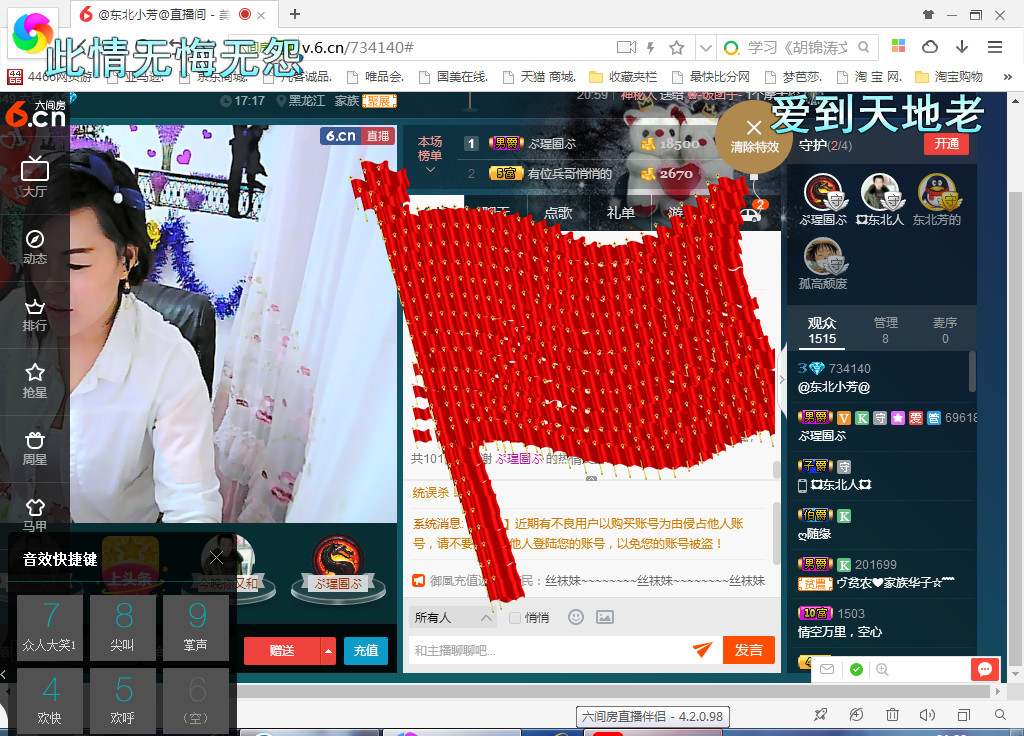Screen dimensions: 1024x736
Task: Select the 观众 1515 audience tab
Action: pyautogui.click(x=822, y=330)
